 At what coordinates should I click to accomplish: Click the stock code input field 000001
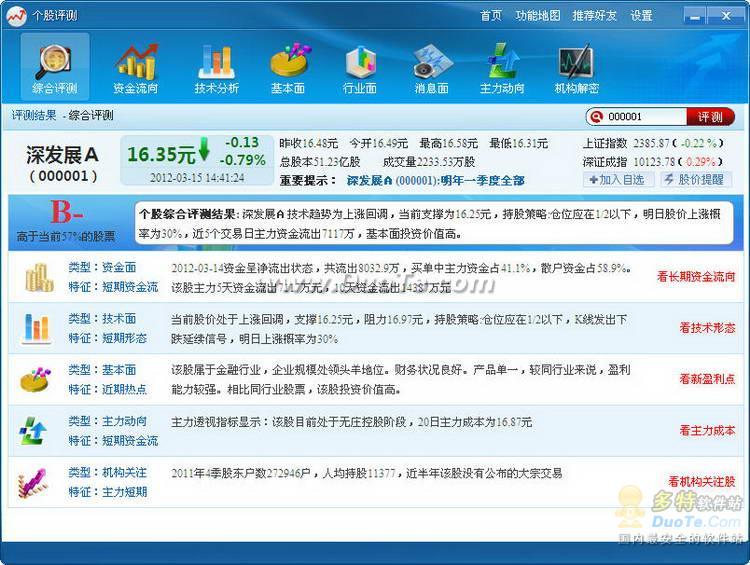pyautogui.click(x=646, y=117)
